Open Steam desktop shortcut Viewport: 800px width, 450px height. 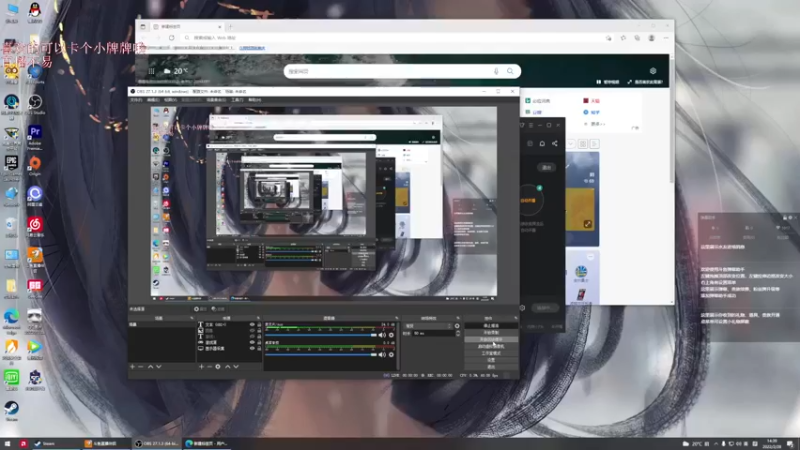[11, 410]
